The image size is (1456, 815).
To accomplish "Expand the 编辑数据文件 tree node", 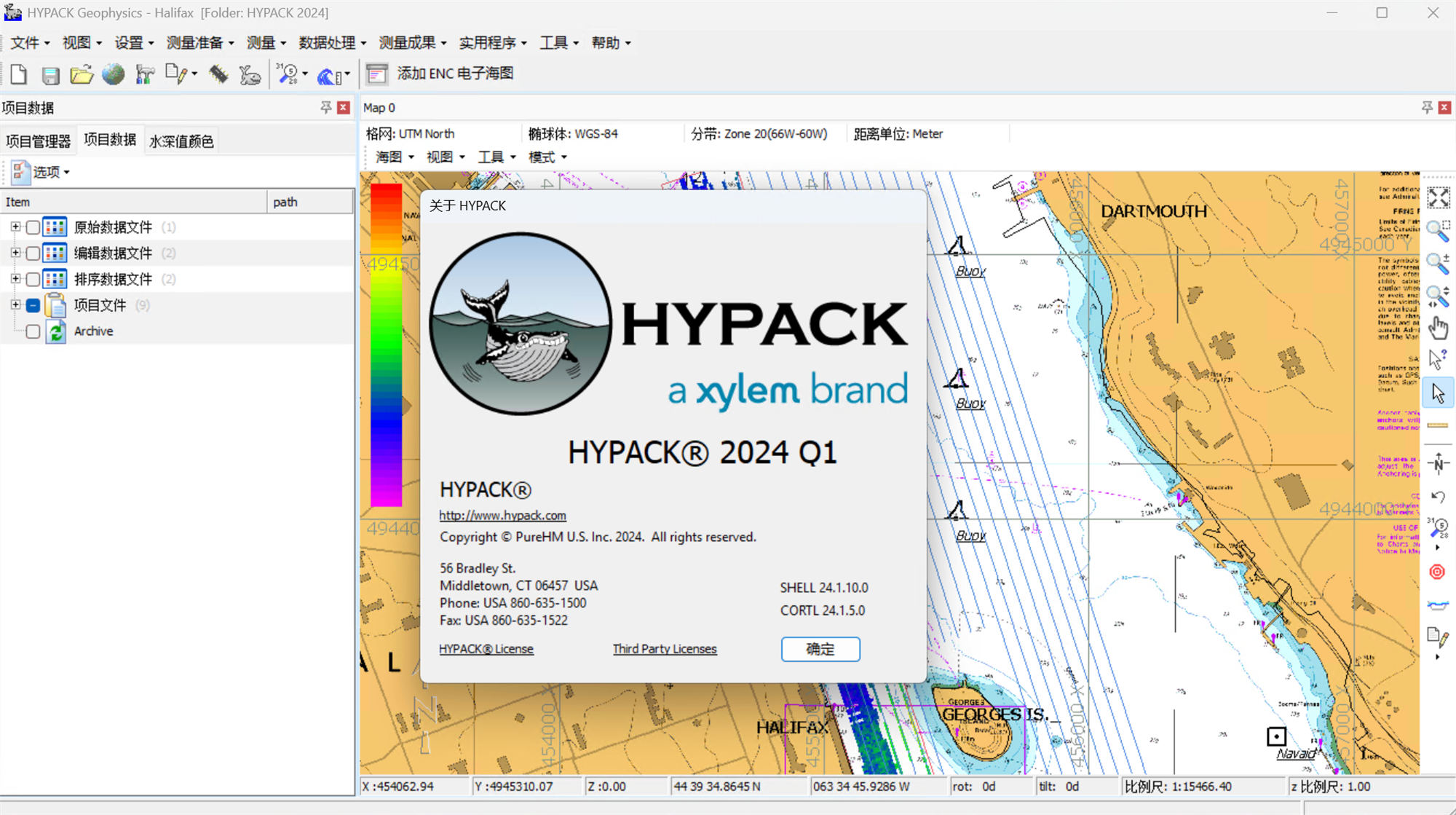I will (15, 253).
